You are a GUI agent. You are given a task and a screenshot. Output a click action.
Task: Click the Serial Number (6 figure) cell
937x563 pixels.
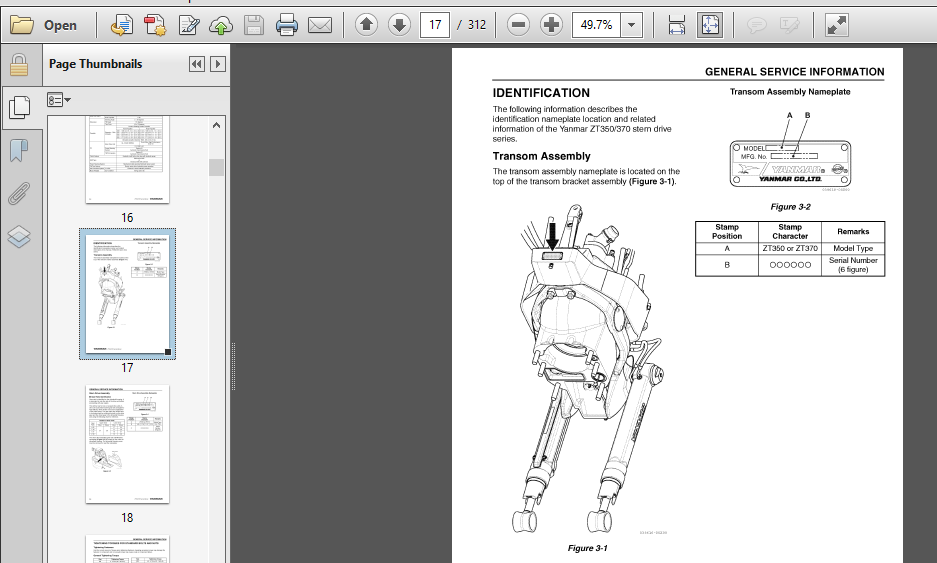point(853,265)
